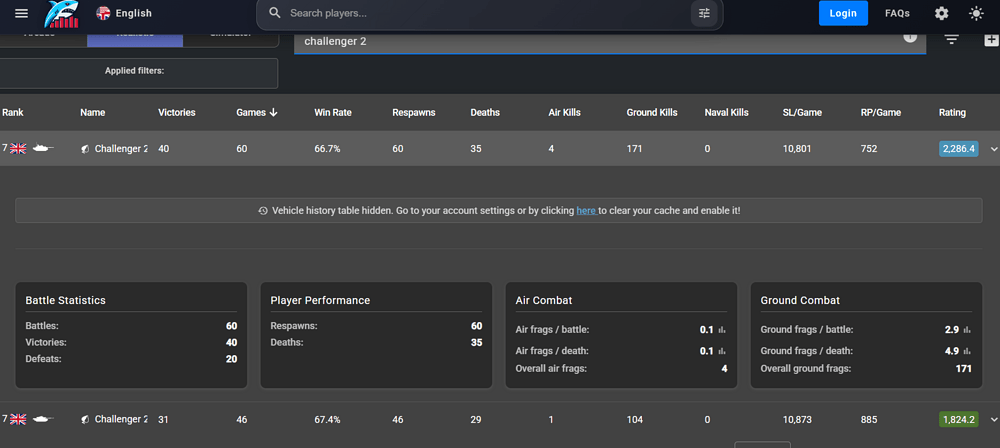1000x448 pixels.
Task: Sort table by Win Rate column
Action: click(333, 112)
